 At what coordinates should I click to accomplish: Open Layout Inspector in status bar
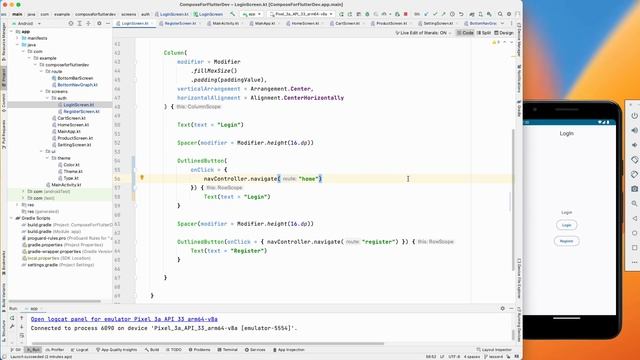point(493,350)
